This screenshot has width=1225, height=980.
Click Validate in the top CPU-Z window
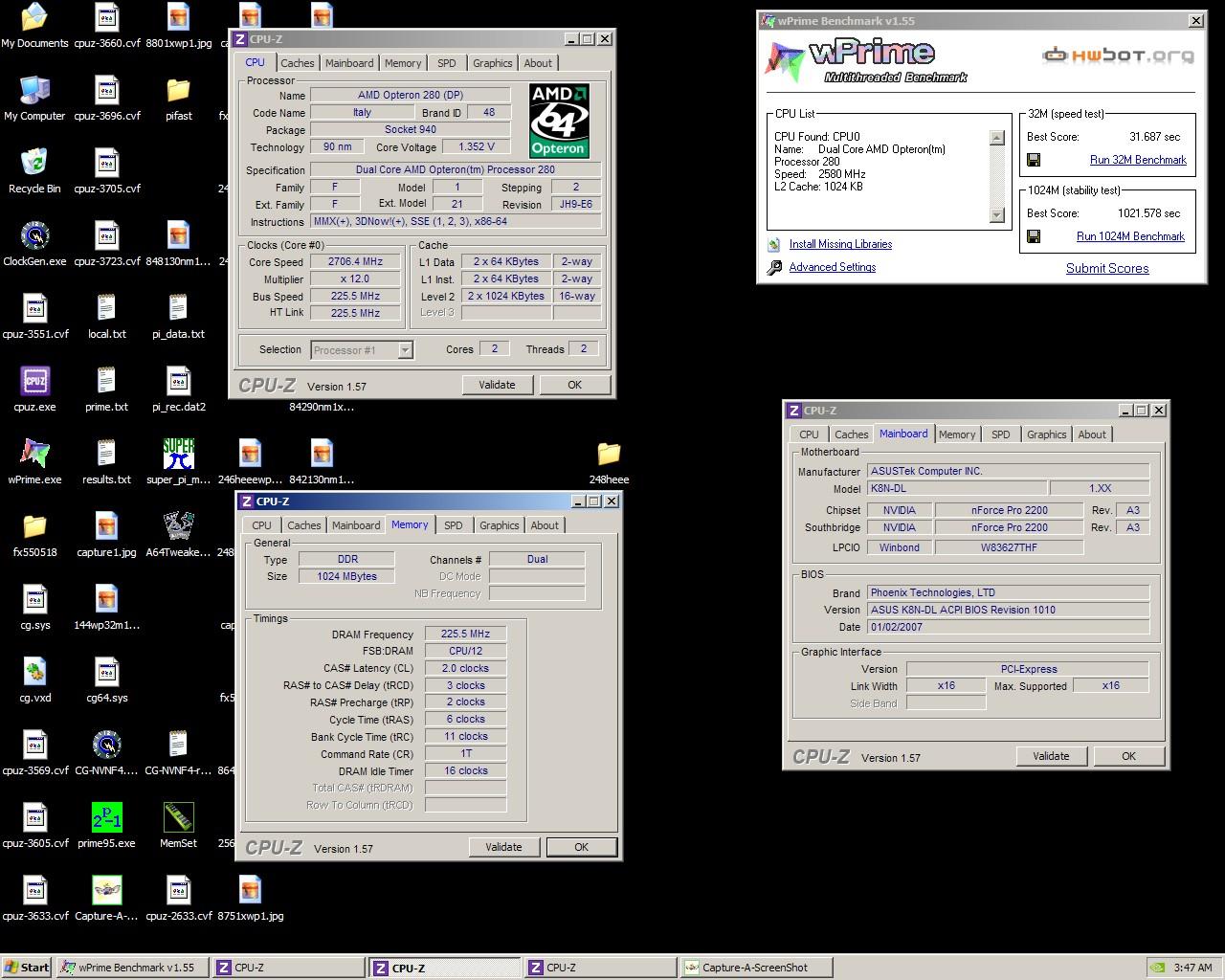pyautogui.click(x=497, y=385)
